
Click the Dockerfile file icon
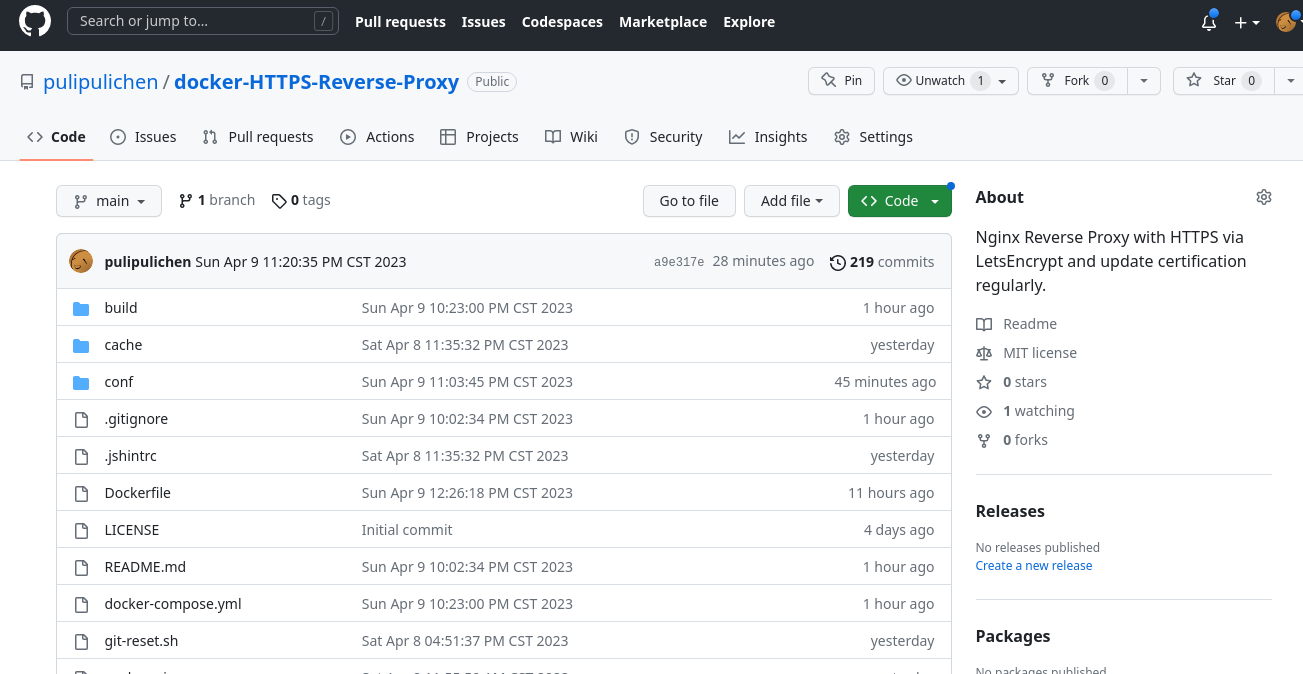[x=81, y=493]
